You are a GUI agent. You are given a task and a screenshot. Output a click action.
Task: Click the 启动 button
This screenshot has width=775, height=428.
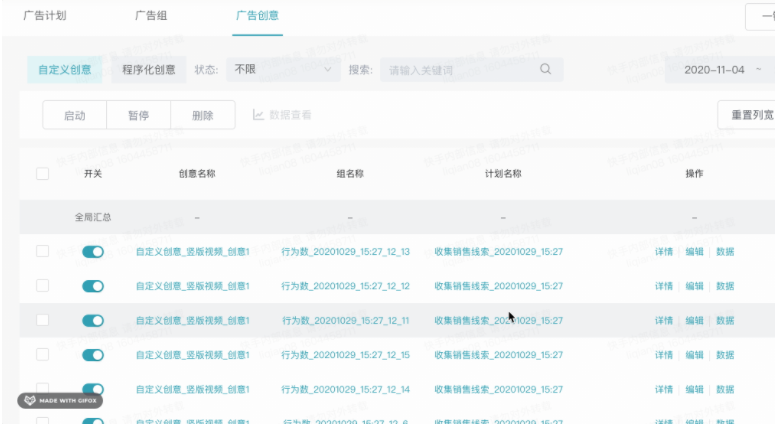pyautogui.click(x=75, y=115)
